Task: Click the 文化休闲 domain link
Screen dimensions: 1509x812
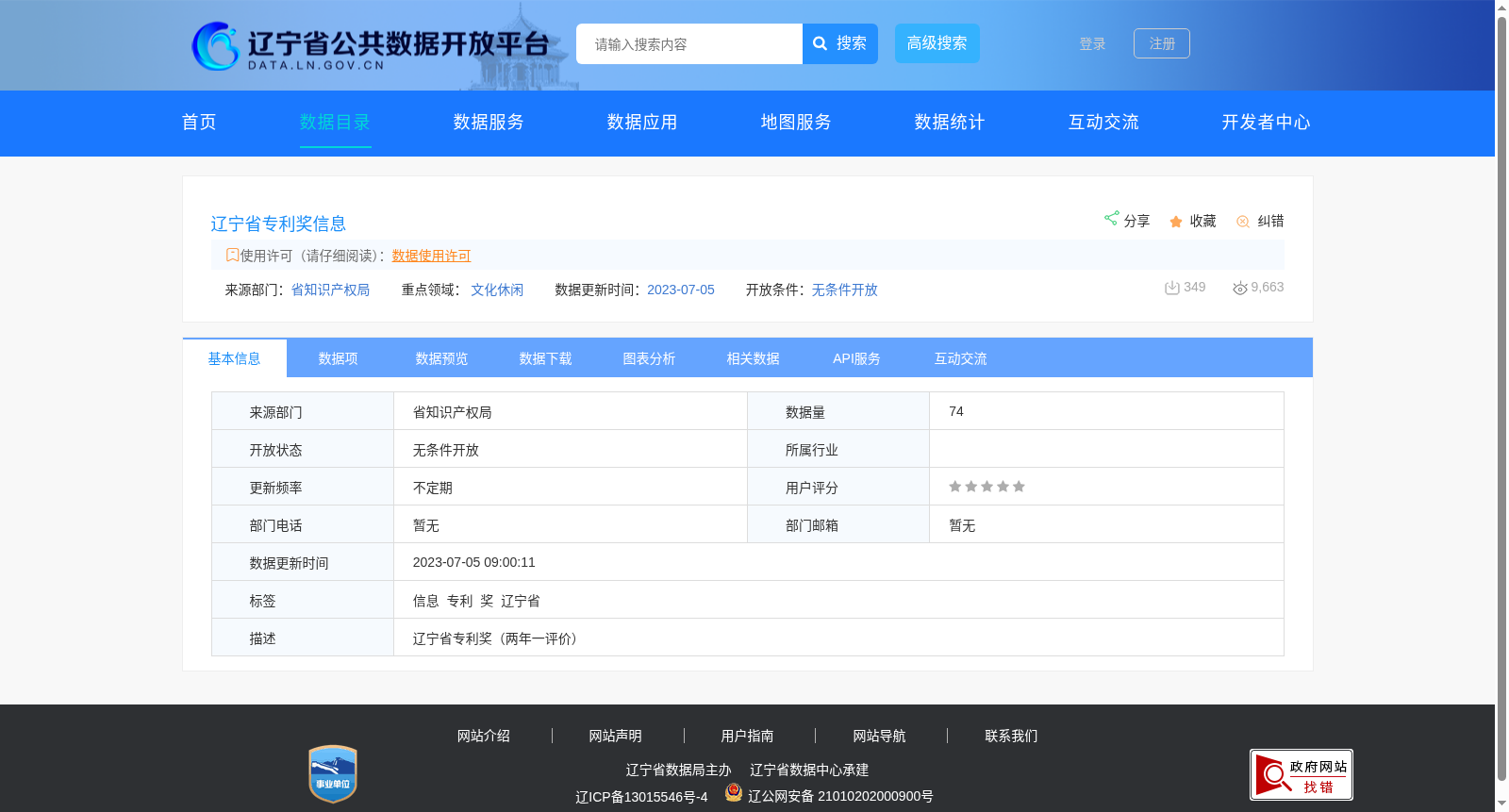Action: click(497, 290)
